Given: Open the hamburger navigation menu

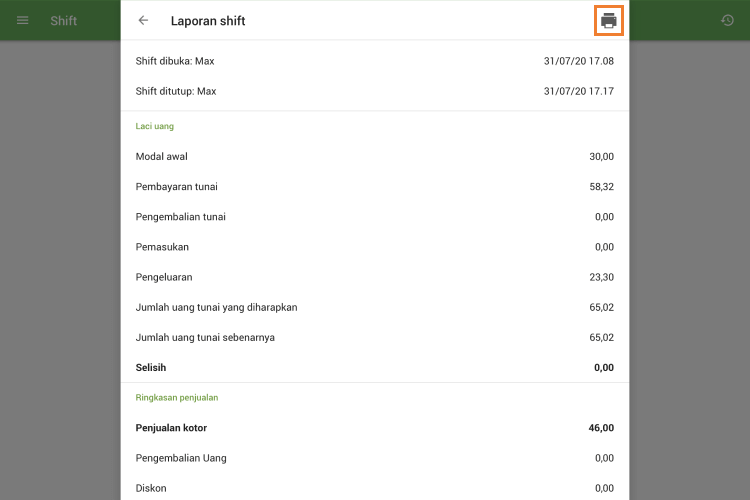Looking at the screenshot, I should point(23,20).
